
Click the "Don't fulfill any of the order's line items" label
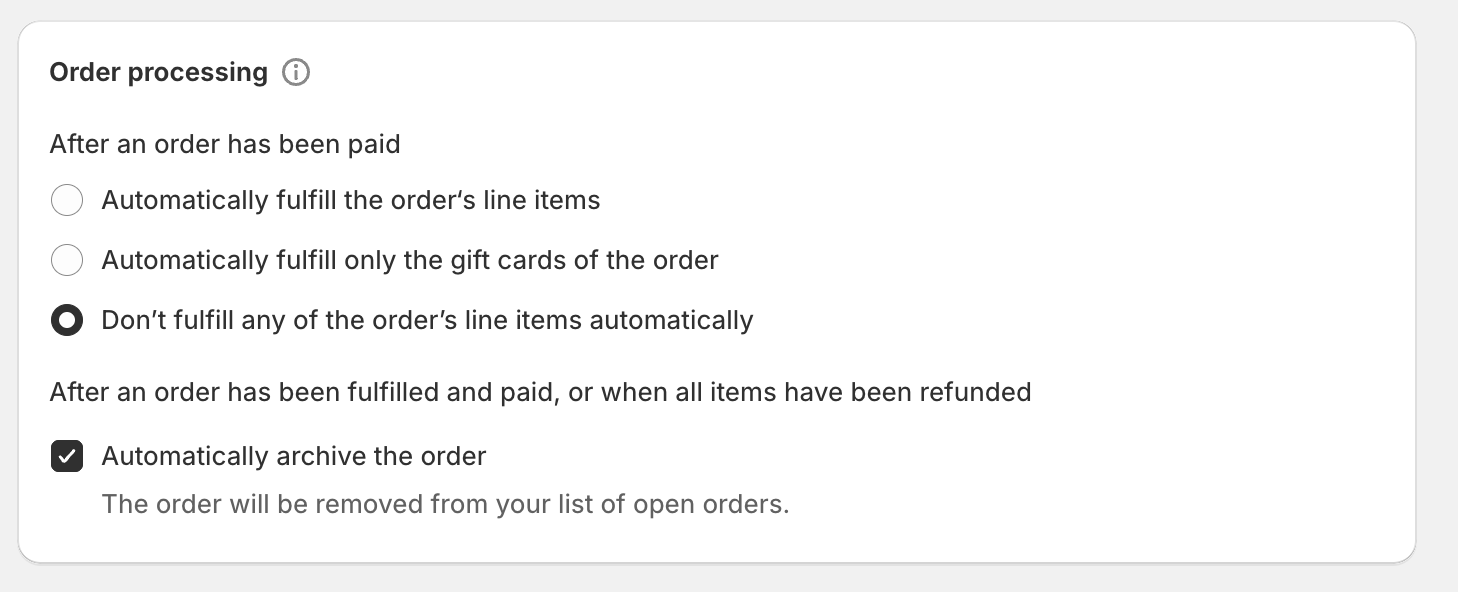(427, 321)
